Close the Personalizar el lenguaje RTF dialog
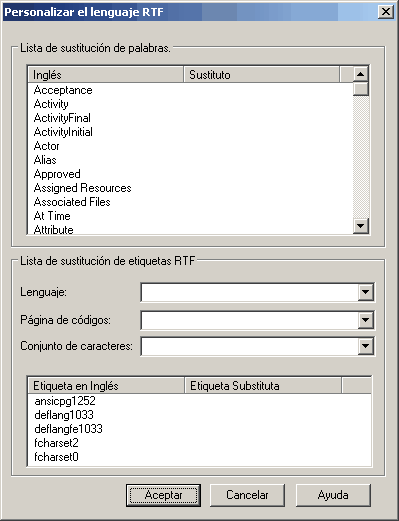Screen dimensions: 399x521 pos(386,12)
